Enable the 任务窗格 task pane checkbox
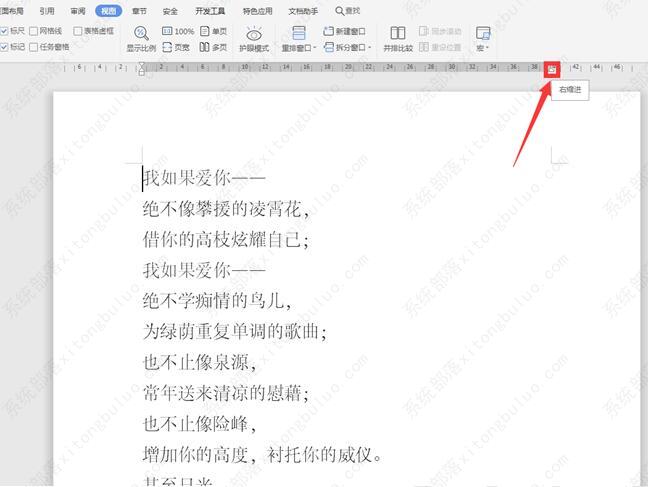Screen dimensions: 648x487 pyautogui.click(x=33, y=47)
